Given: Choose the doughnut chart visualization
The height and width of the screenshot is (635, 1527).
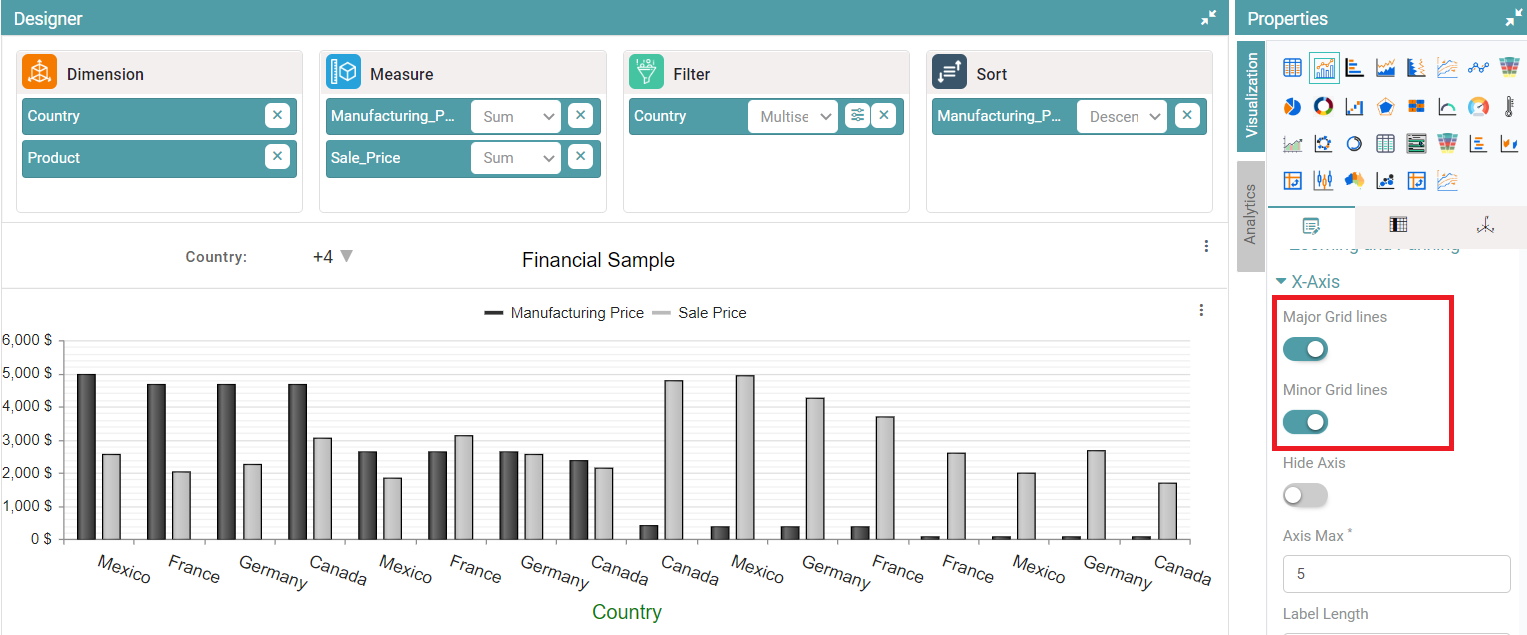Looking at the screenshot, I should pyautogui.click(x=1323, y=106).
